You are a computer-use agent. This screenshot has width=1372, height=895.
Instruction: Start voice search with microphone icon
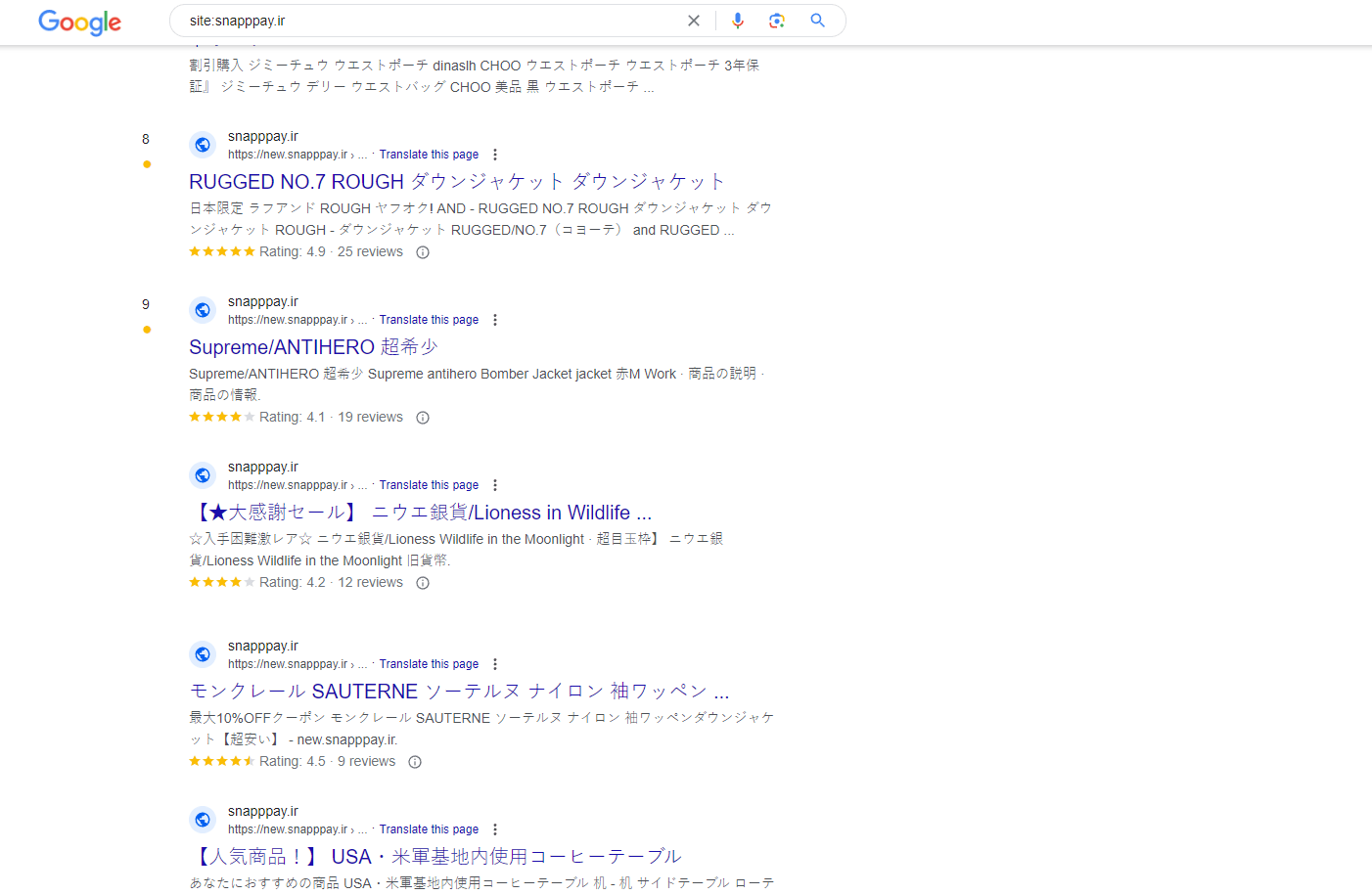tap(737, 21)
